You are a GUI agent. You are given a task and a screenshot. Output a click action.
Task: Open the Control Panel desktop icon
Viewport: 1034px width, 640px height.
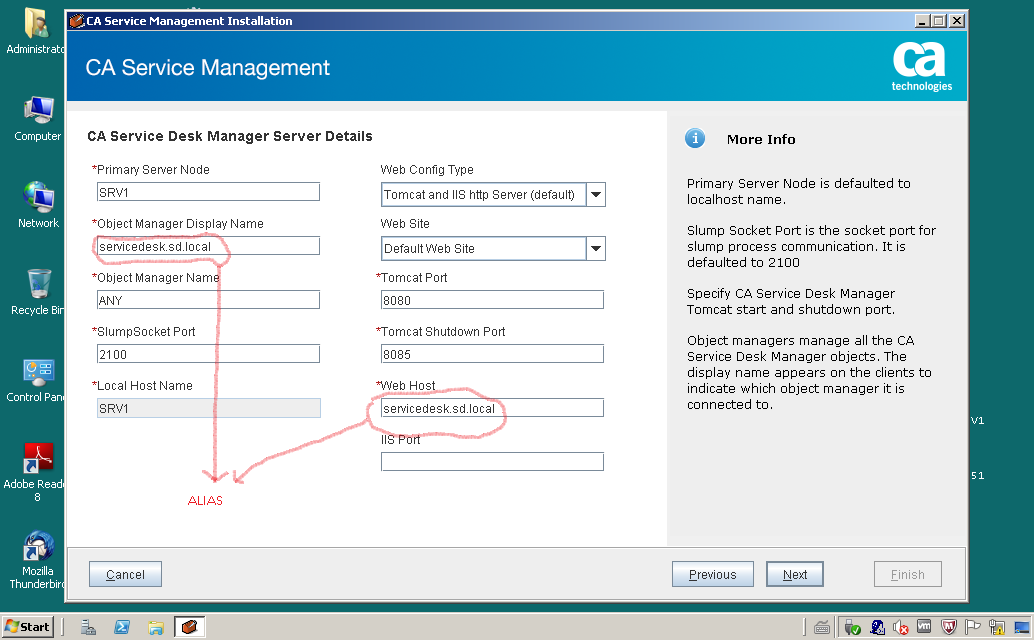coord(38,373)
